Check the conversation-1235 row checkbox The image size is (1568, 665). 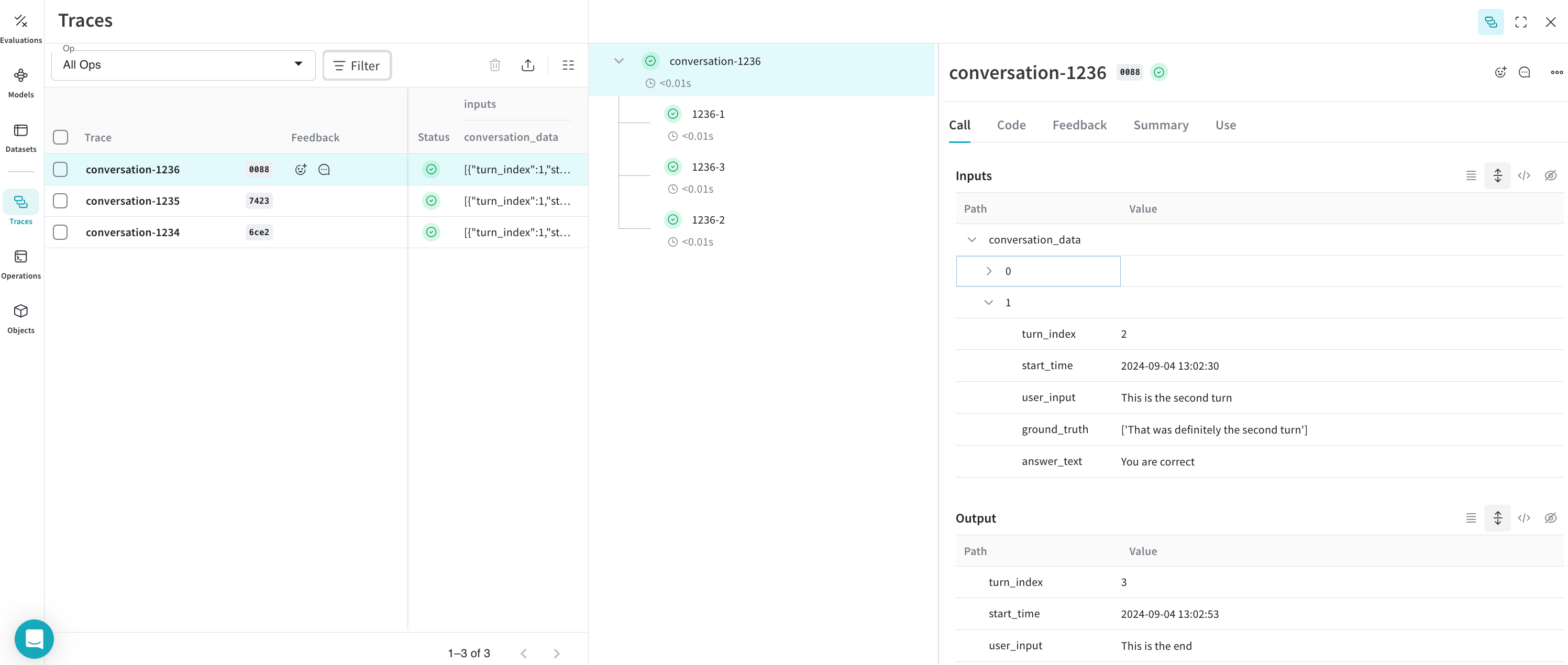(x=60, y=201)
